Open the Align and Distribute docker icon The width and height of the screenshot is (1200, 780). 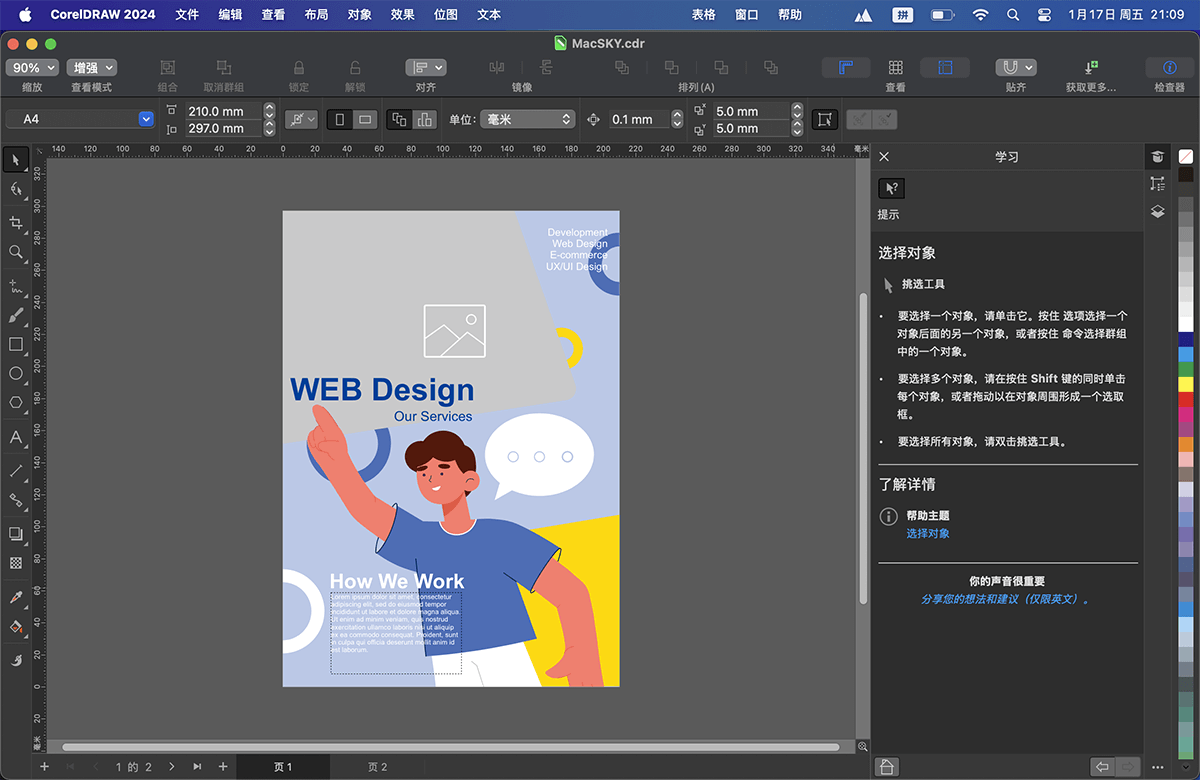tap(1158, 184)
